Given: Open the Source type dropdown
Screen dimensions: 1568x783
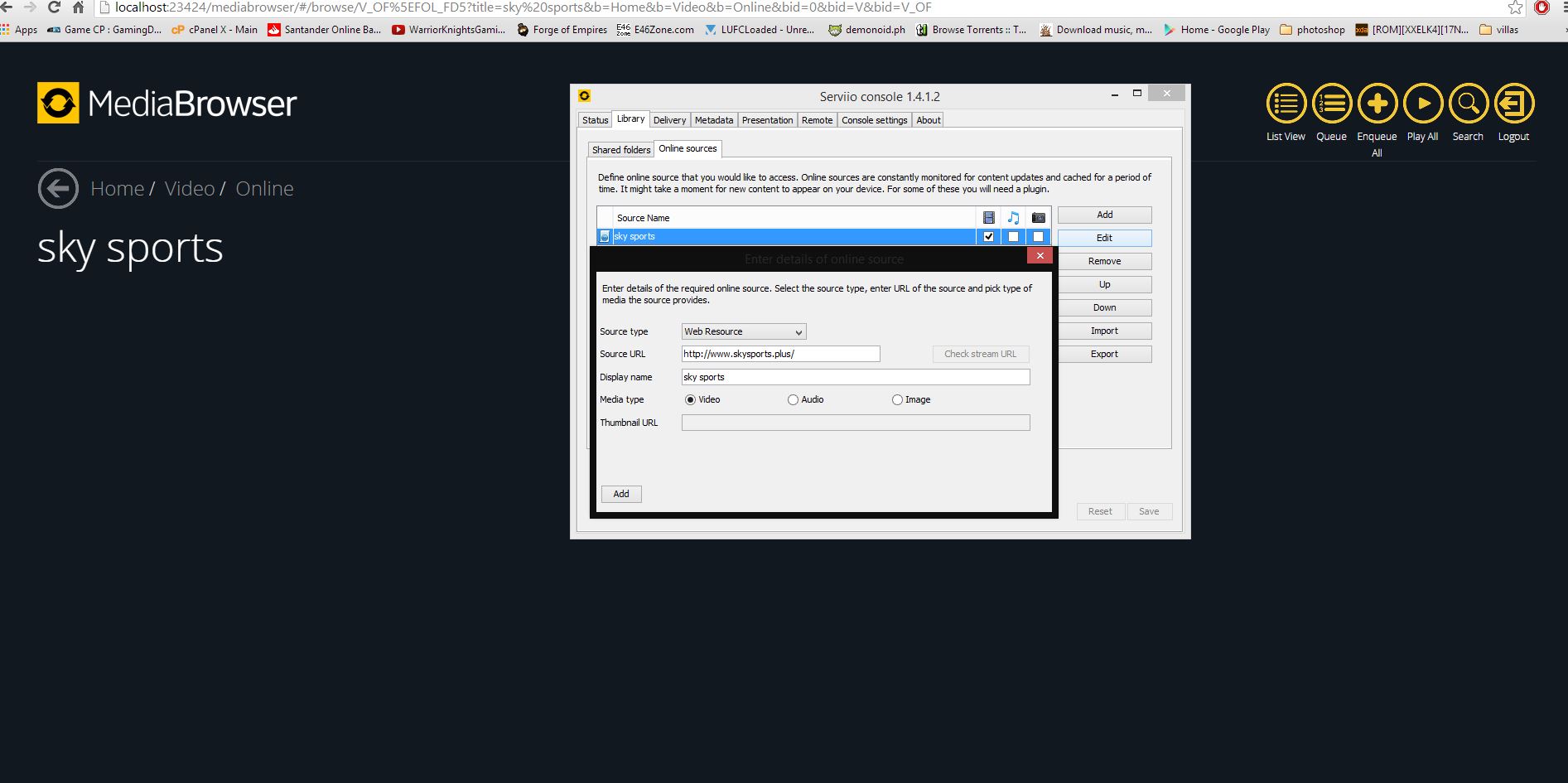Looking at the screenshot, I should point(744,331).
